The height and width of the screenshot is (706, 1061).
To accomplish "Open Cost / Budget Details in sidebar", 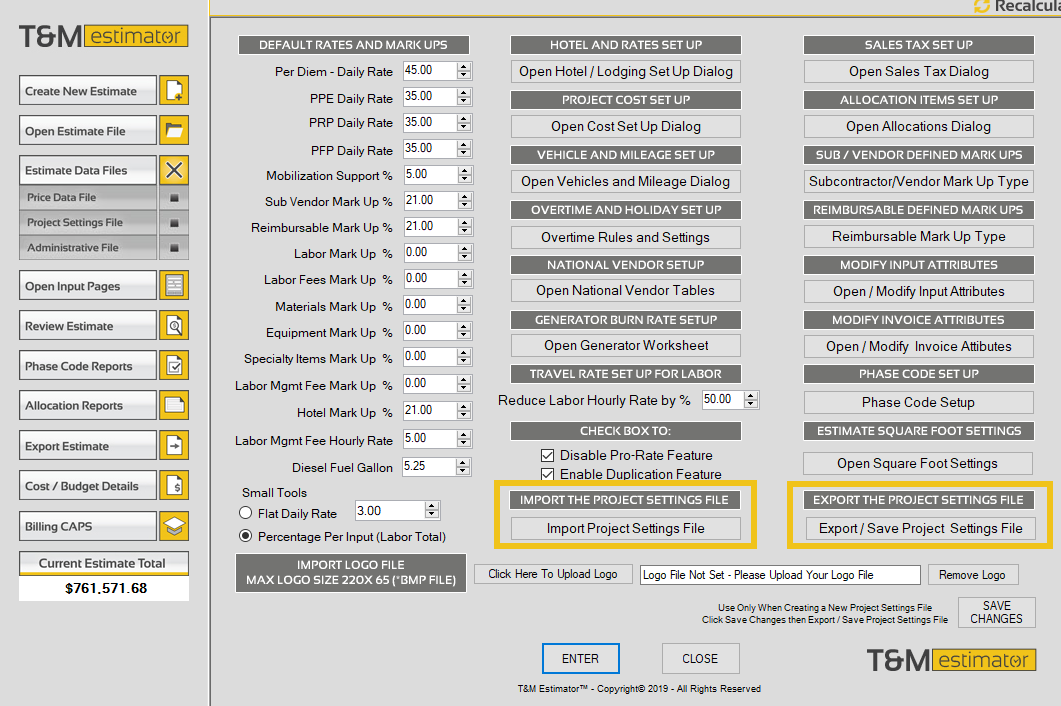I will click(88, 486).
